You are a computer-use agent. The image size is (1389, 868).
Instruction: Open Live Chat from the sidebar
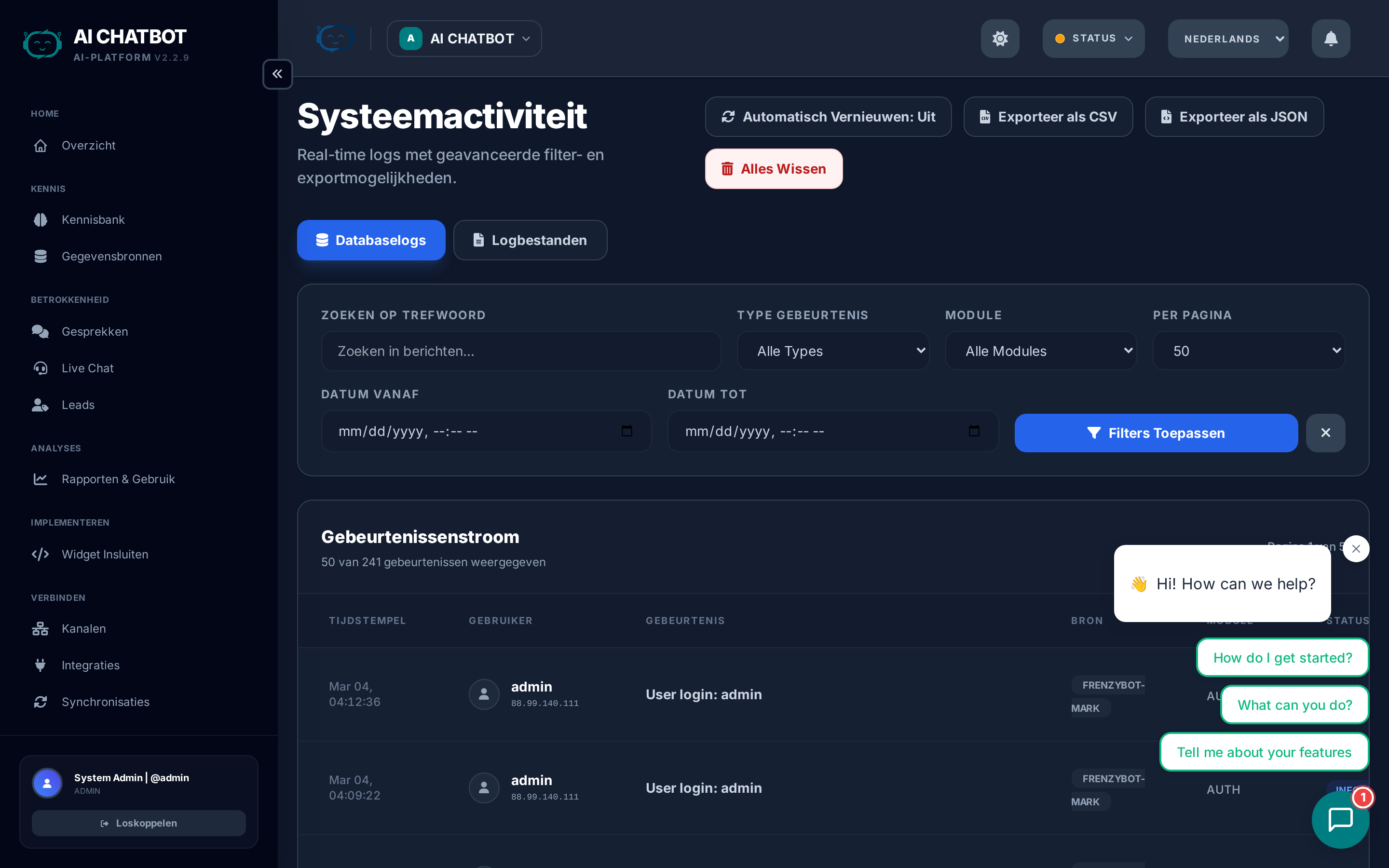point(88,368)
